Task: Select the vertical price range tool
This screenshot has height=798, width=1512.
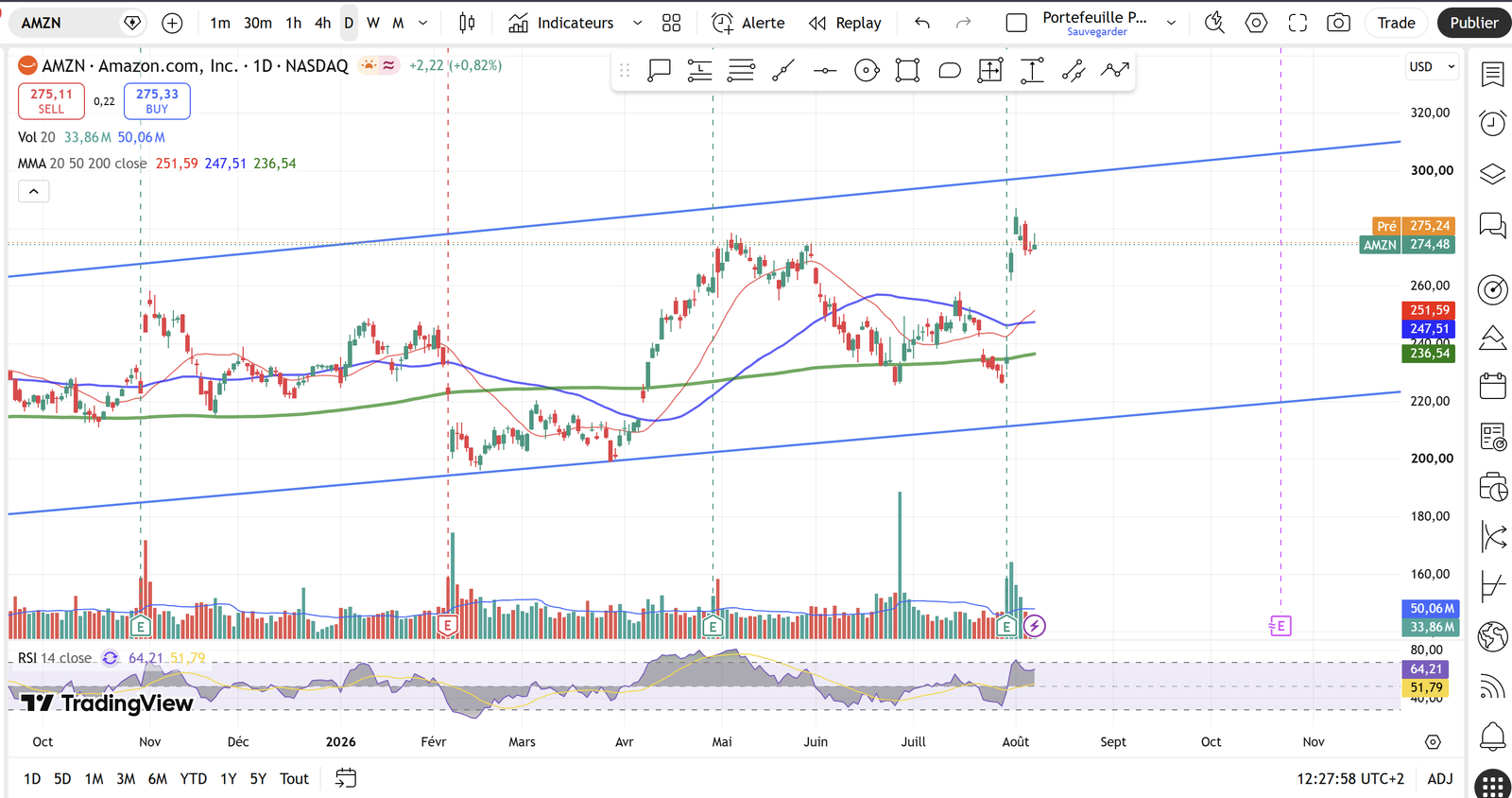Action: click(x=1032, y=70)
